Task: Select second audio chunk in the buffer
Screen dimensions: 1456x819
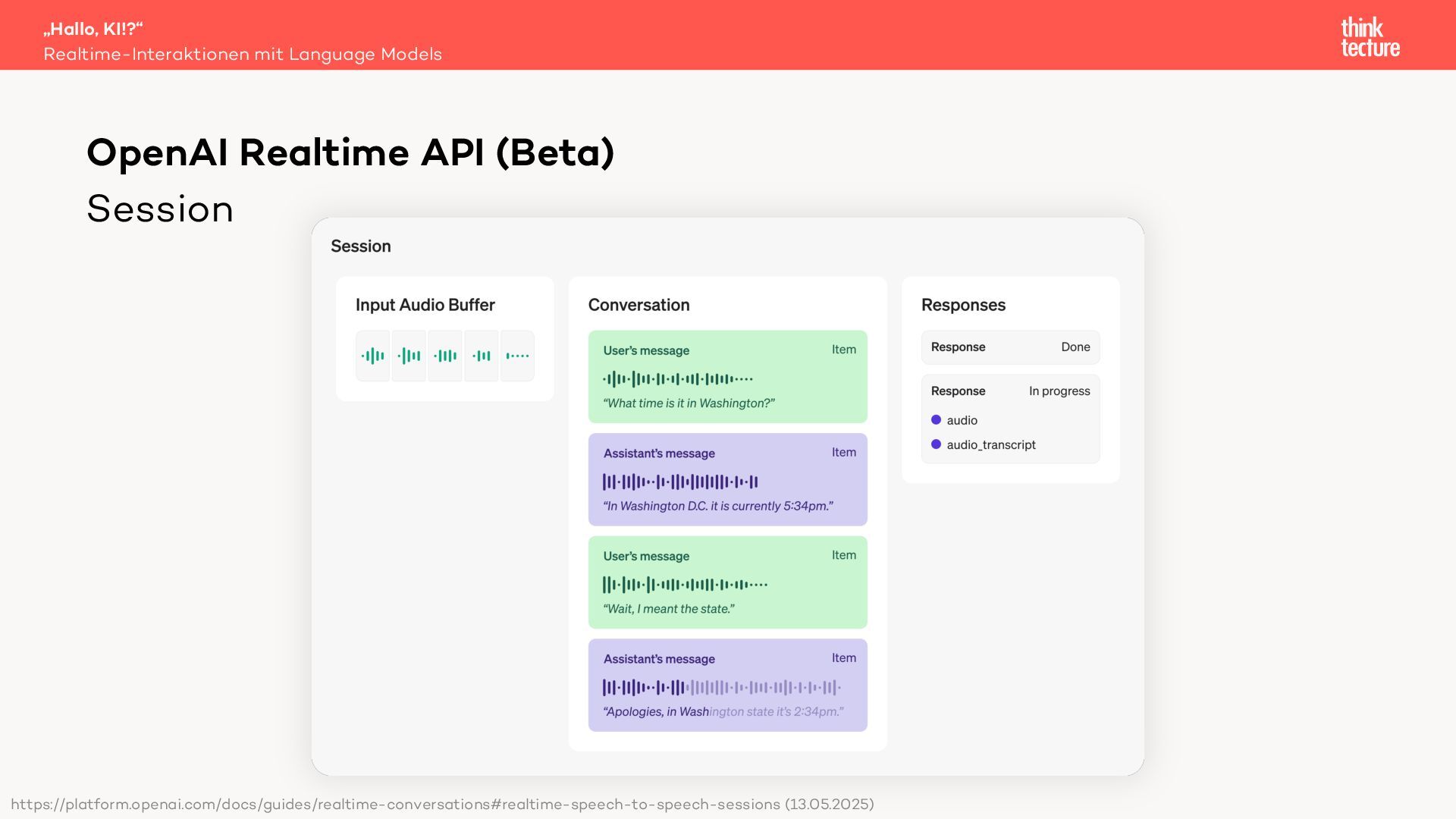Action: pyautogui.click(x=409, y=356)
